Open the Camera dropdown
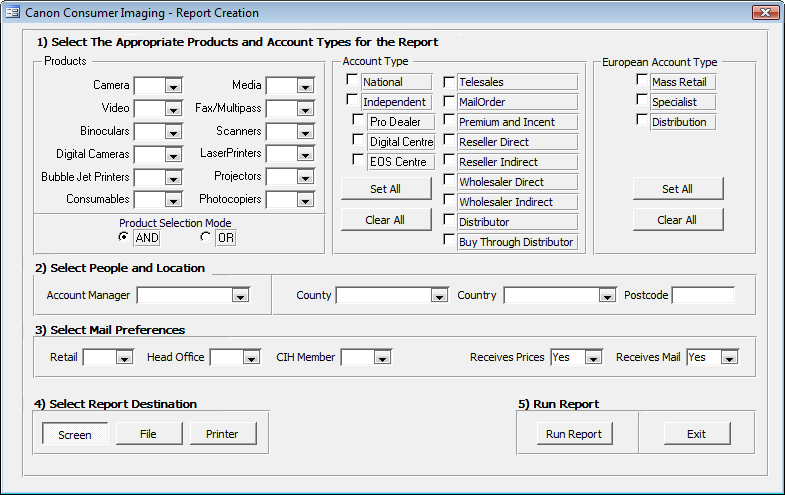Screen dimensions: 785x495 [173, 86]
